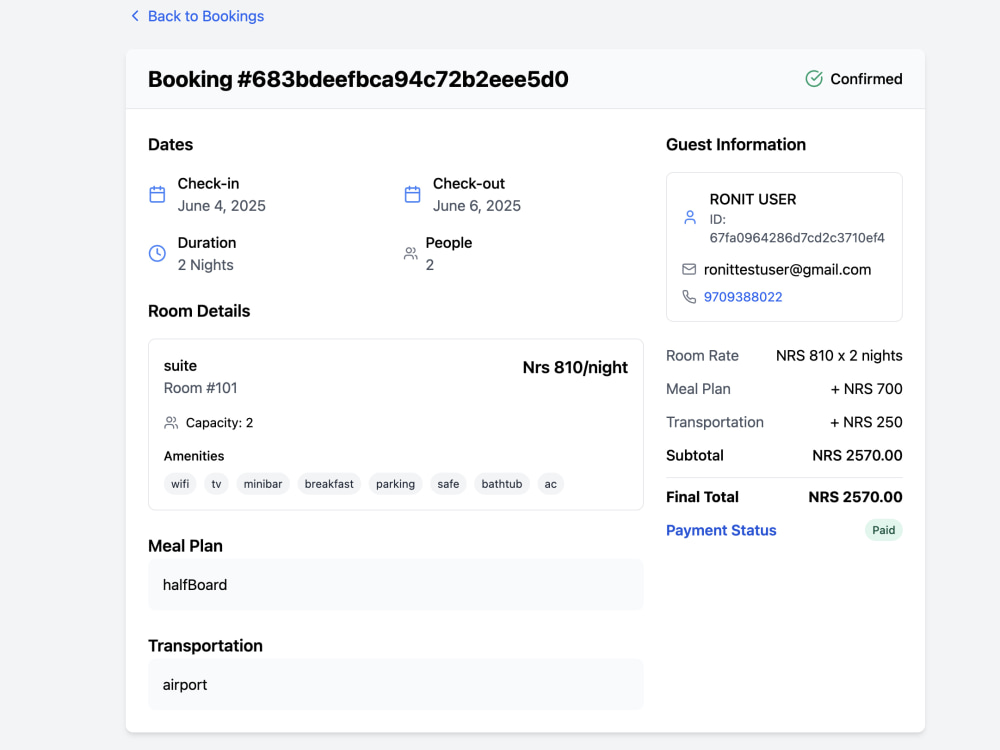Screen dimensions: 1000x750
Task: Click the Subtotal NRS 2570.00 amount
Action: 857,455
